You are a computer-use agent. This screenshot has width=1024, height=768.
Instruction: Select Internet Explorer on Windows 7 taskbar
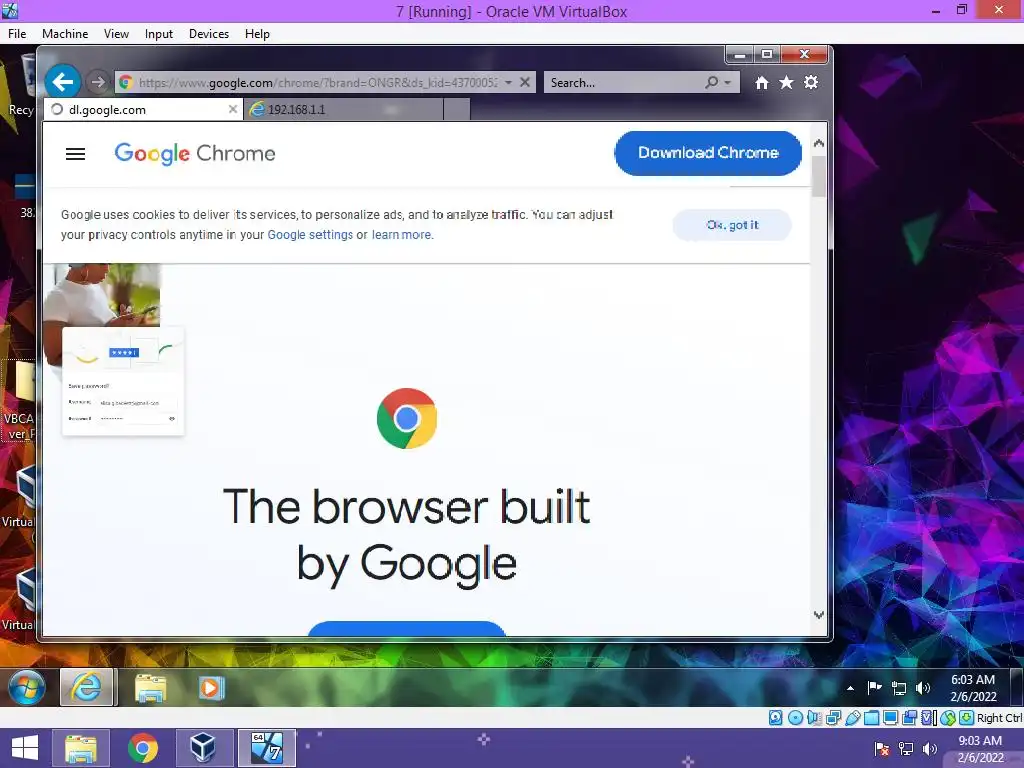[x=88, y=687]
